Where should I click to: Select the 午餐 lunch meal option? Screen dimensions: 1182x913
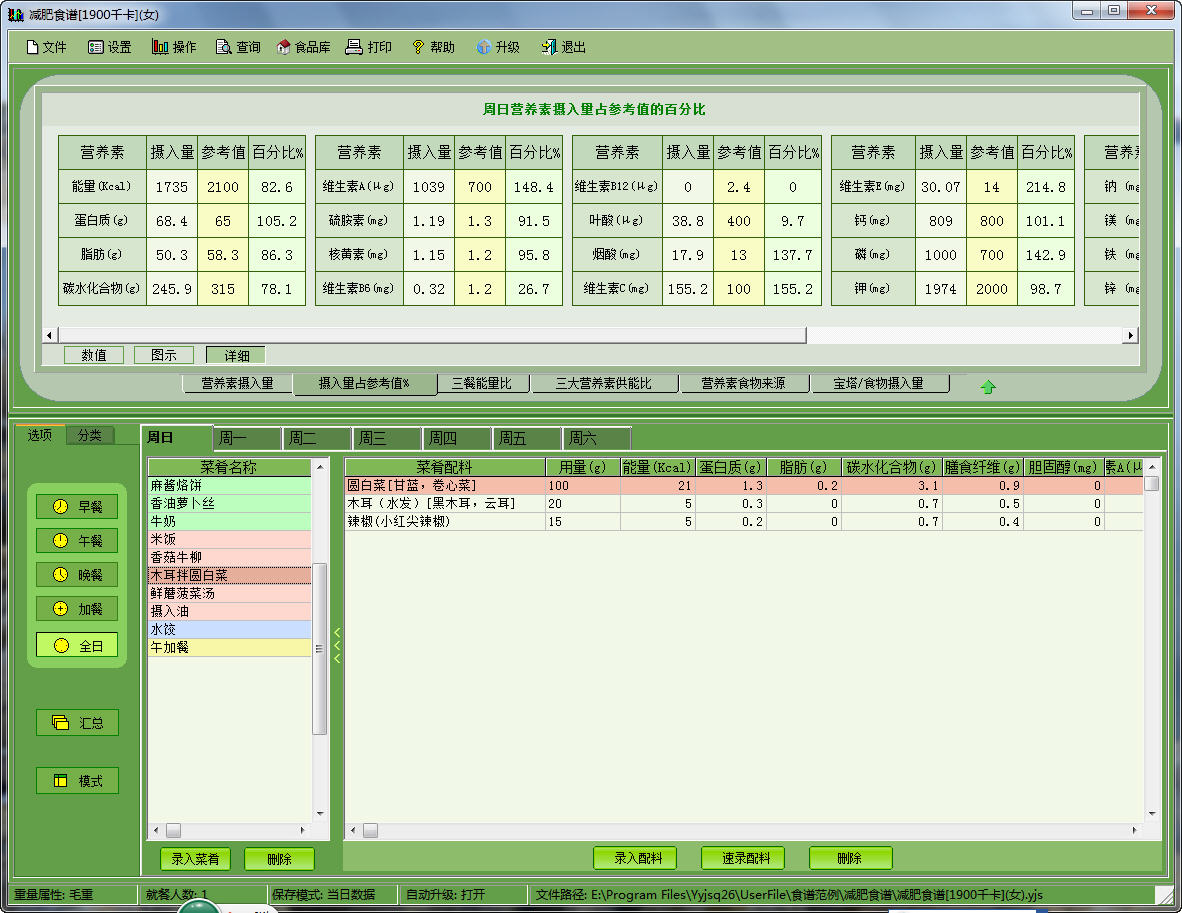77,541
